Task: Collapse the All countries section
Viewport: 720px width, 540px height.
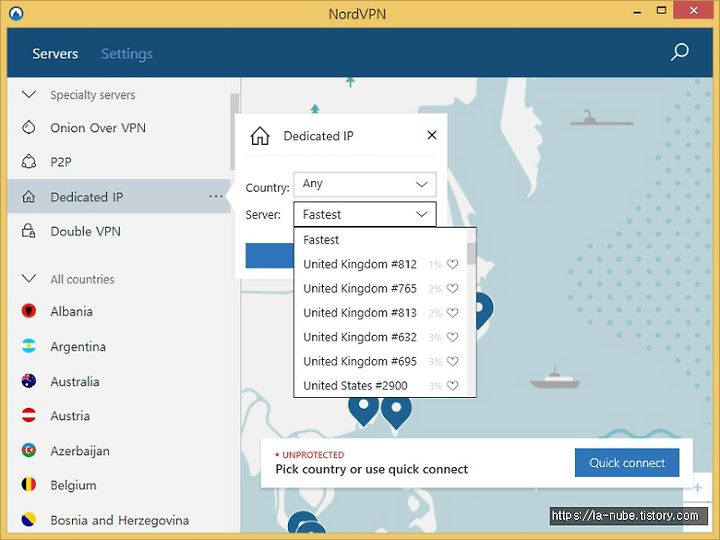Action: pos(29,279)
